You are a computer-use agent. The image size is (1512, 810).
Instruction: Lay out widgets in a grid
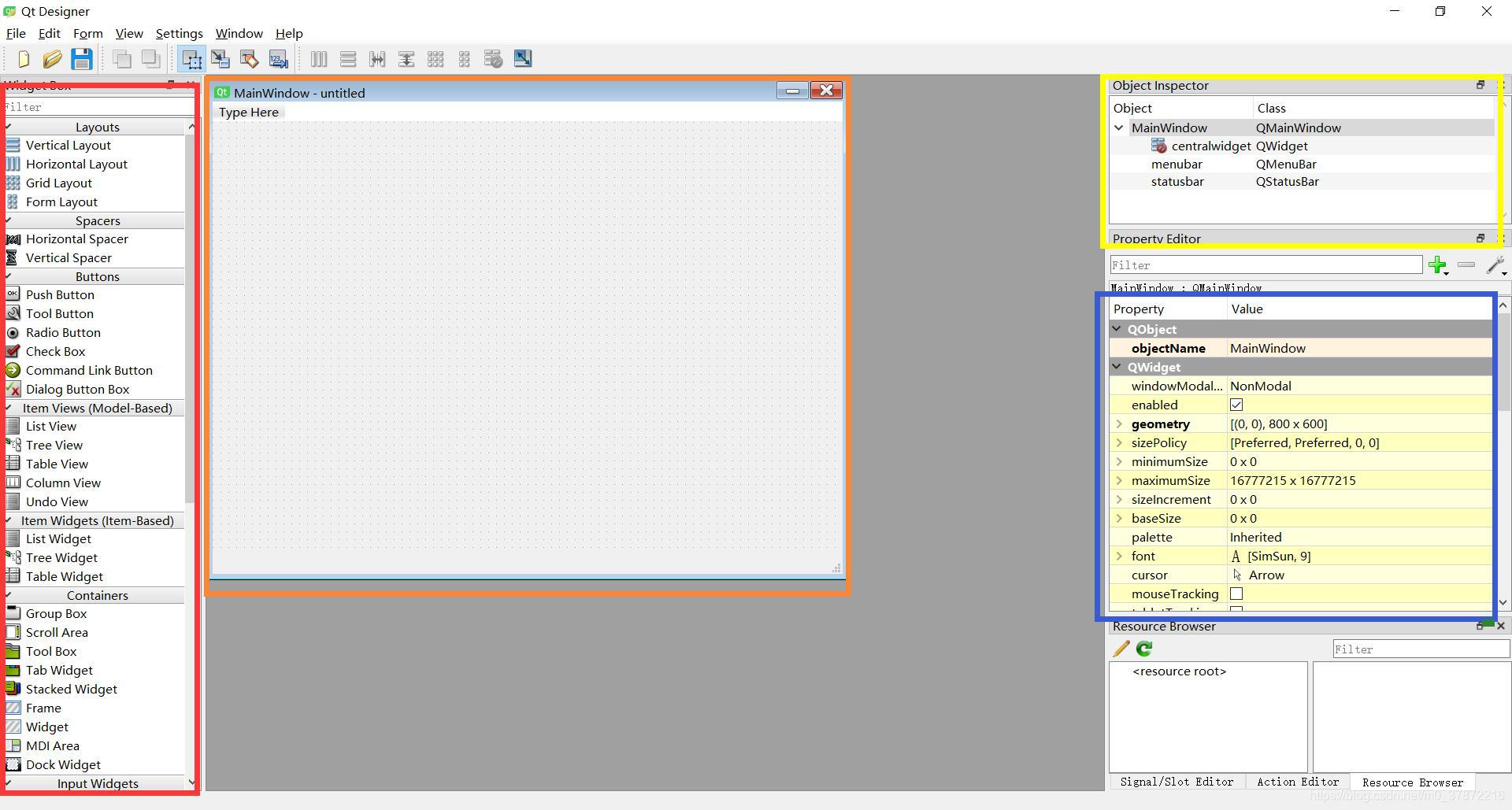(x=435, y=58)
